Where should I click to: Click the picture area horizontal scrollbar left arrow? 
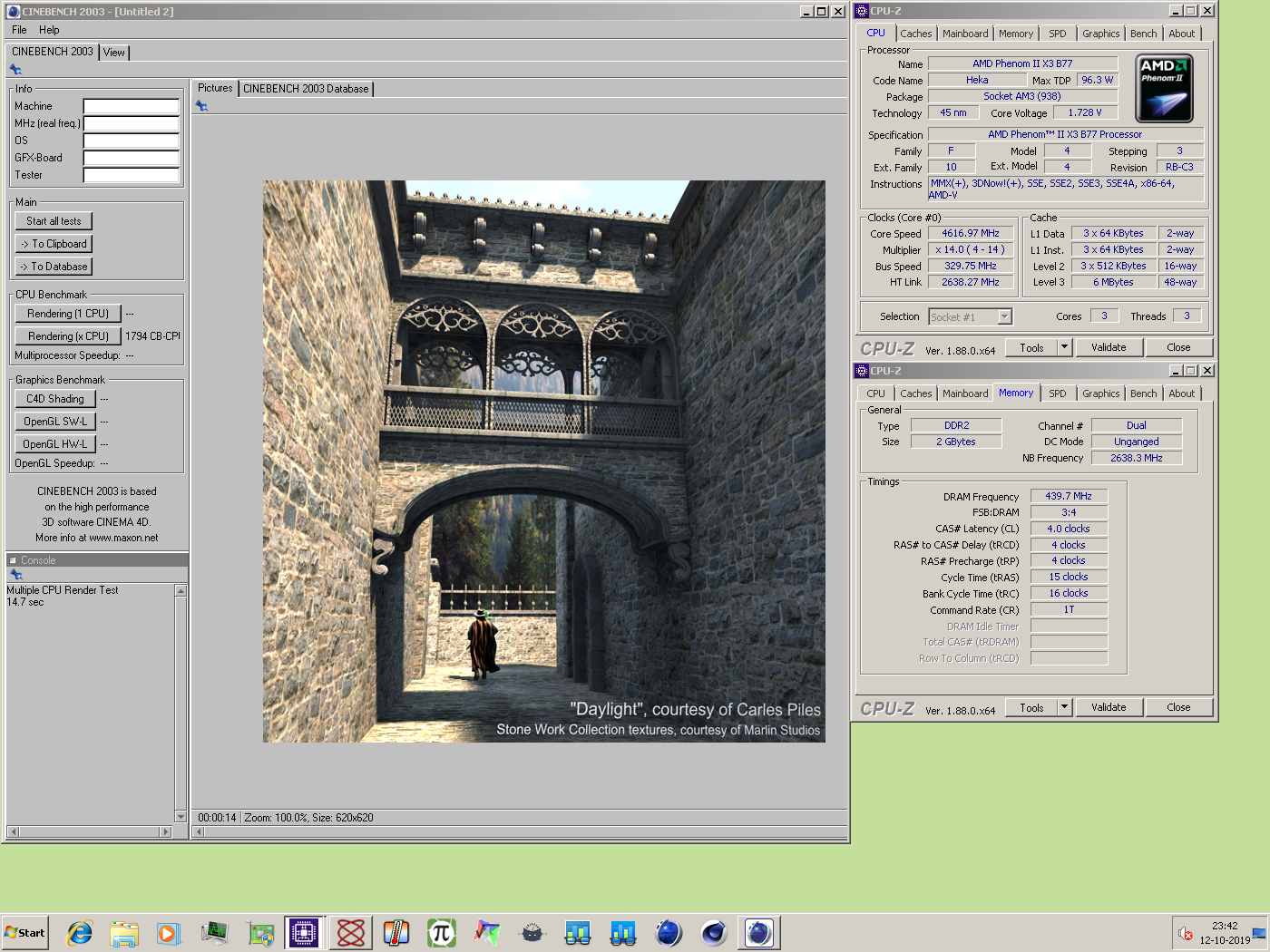tap(199, 831)
